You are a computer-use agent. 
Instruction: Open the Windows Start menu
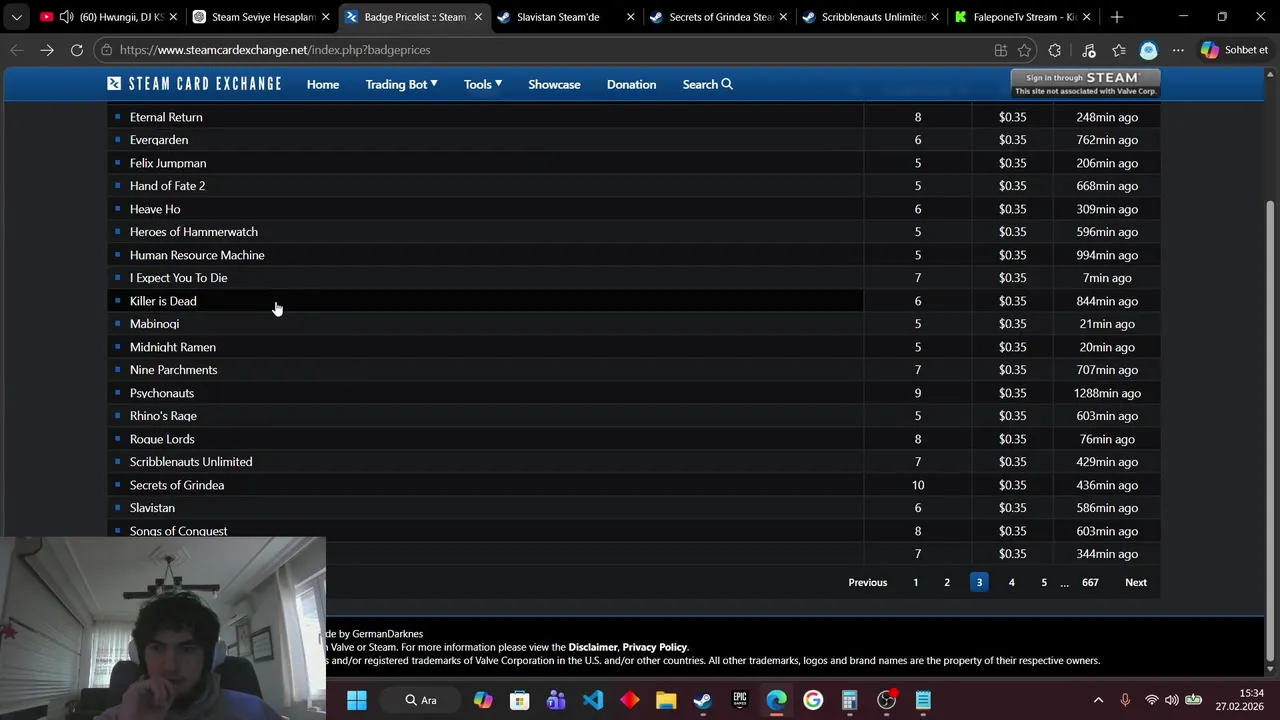tap(357, 700)
